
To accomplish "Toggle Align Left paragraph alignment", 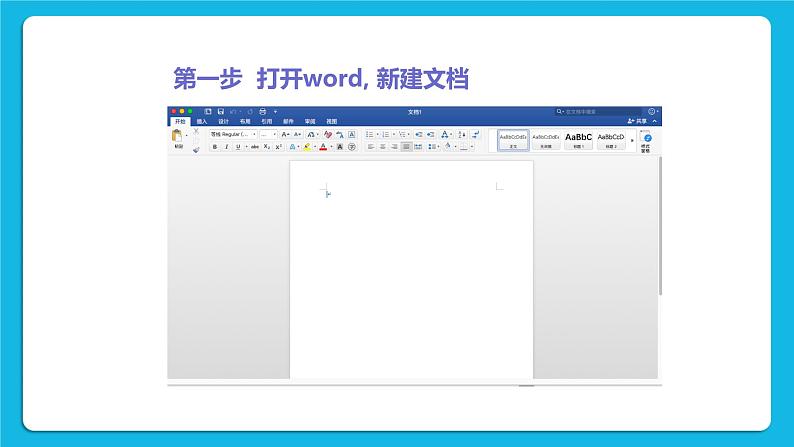I will pyautogui.click(x=371, y=146).
